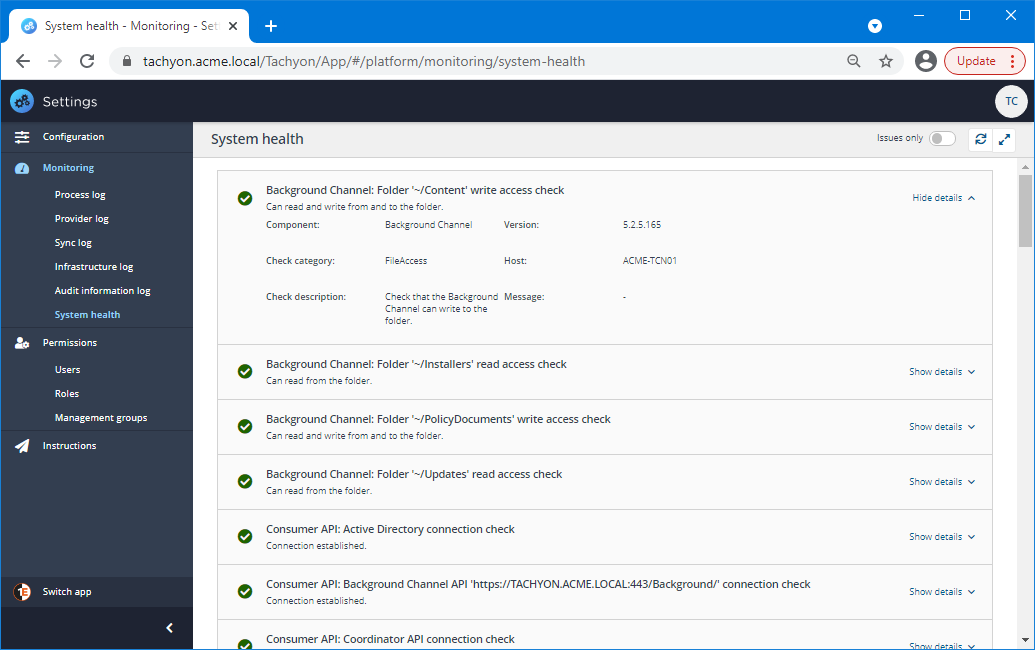This screenshot has height=650, width=1035.
Task: Click the scrollbar up arrow
Action: coord(1024,166)
